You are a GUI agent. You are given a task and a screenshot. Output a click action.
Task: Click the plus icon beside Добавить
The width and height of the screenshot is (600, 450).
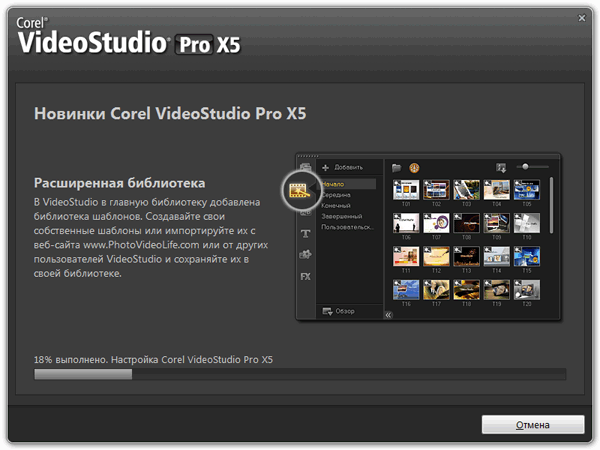tap(325, 168)
